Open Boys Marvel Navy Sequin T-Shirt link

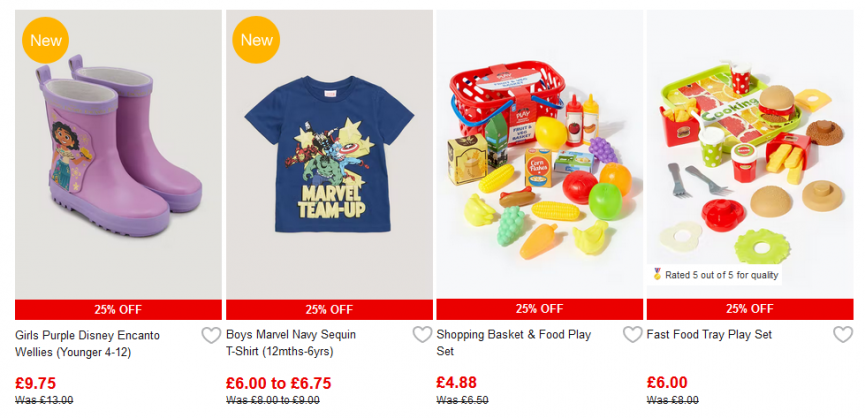tap(291, 344)
